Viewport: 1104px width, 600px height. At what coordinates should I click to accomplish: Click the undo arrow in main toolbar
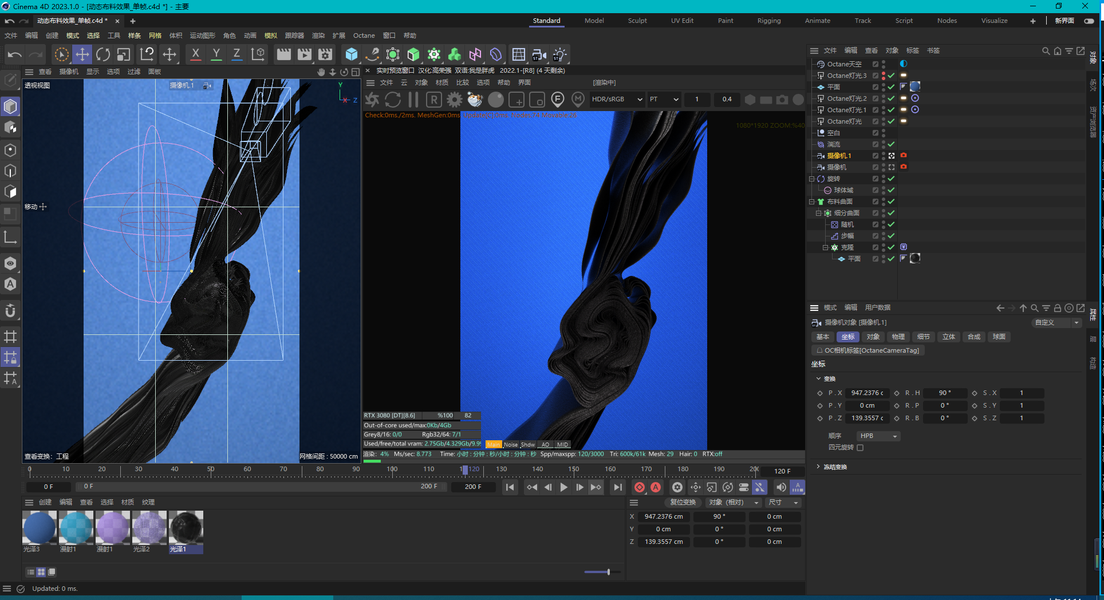click(x=14, y=54)
